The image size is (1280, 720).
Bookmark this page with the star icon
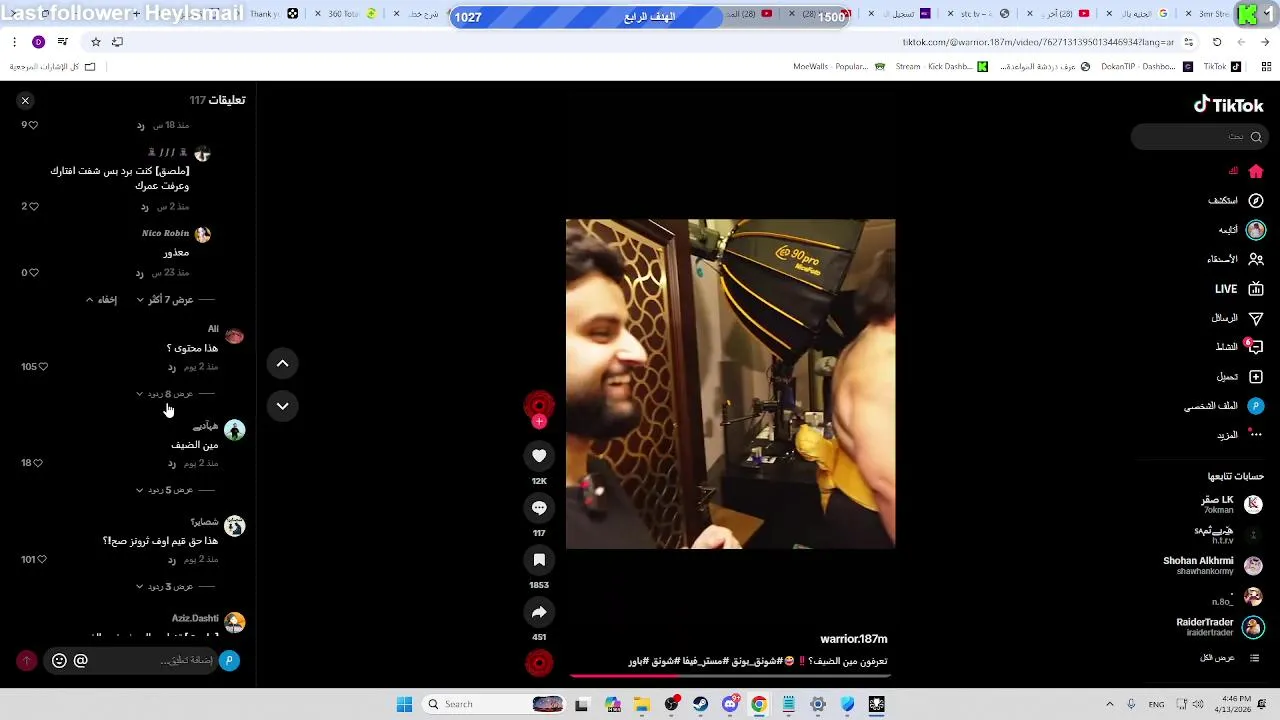click(x=96, y=42)
